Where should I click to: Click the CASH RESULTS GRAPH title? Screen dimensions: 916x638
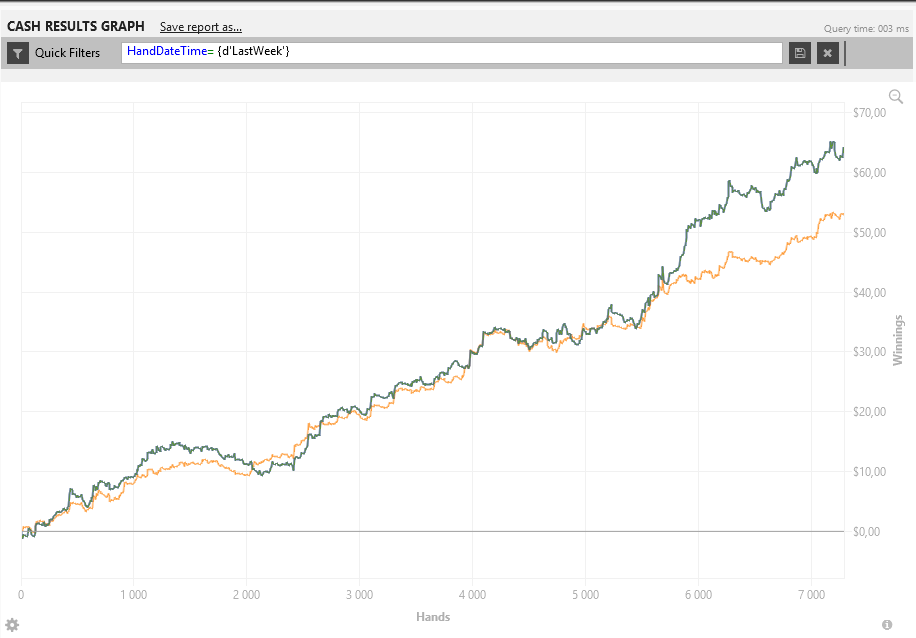click(75, 26)
